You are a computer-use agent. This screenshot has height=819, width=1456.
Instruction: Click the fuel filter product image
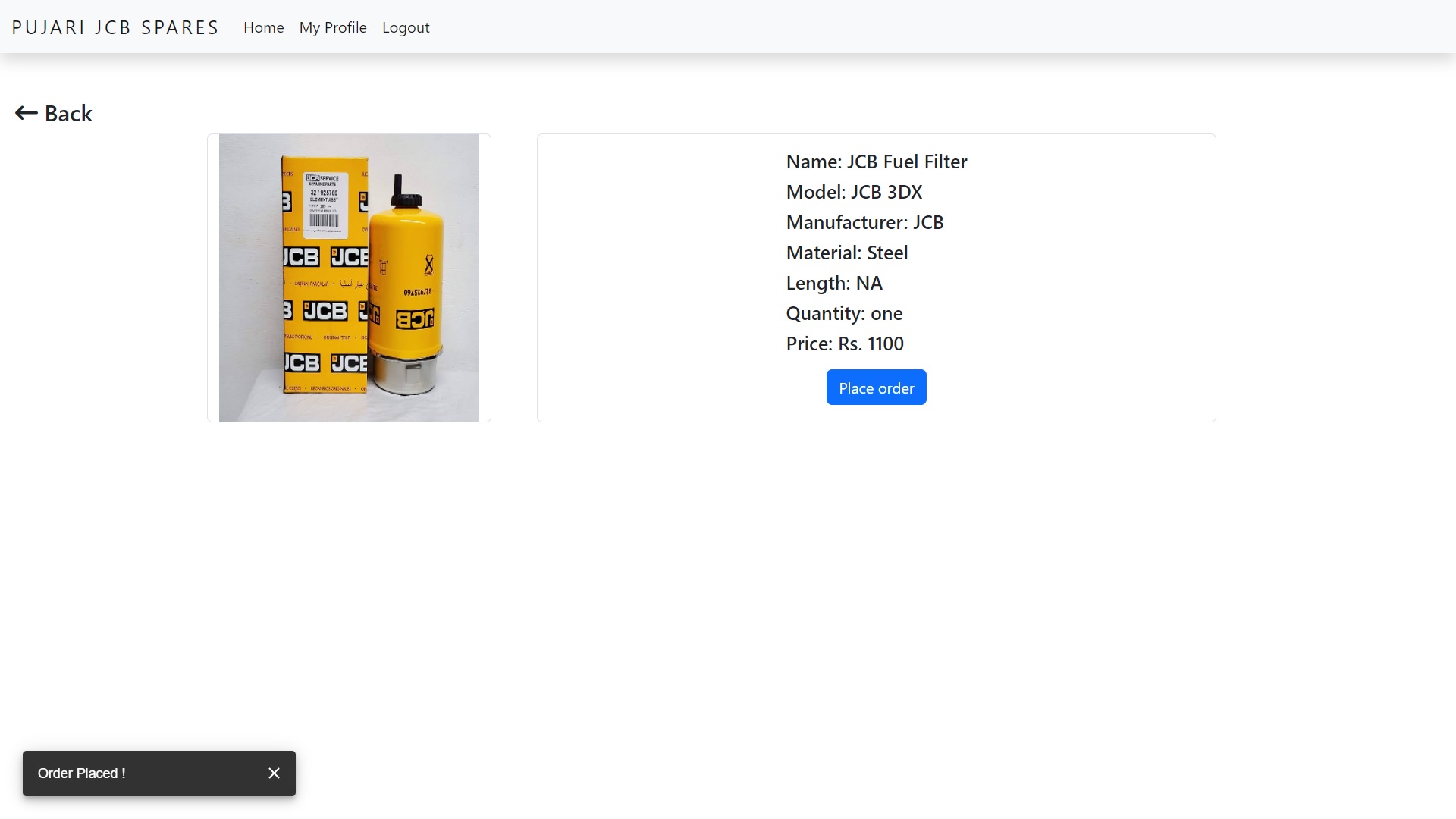(x=349, y=278)
